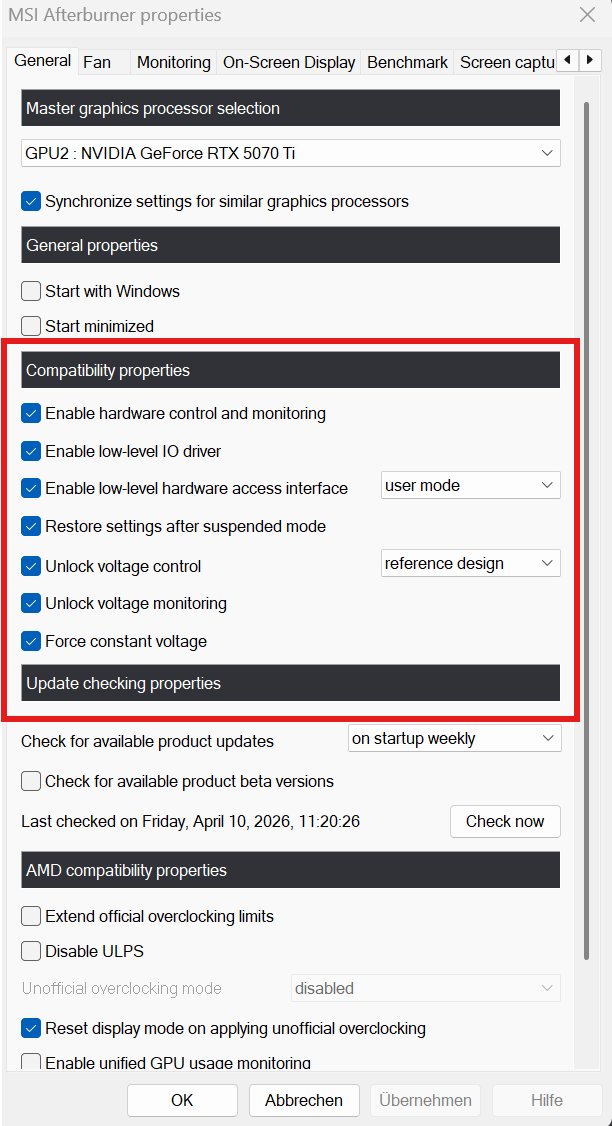Close the MSI Afterburner properties window

click(587, 15)
